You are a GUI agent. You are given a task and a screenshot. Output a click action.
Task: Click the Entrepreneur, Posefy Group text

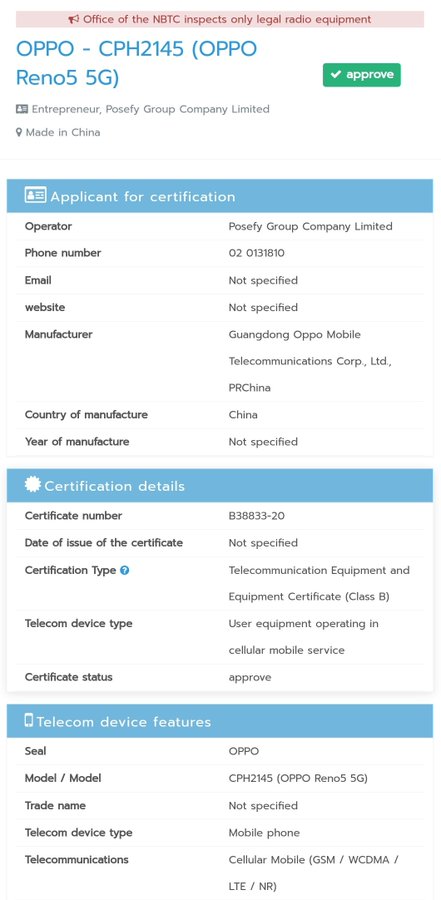150,109
